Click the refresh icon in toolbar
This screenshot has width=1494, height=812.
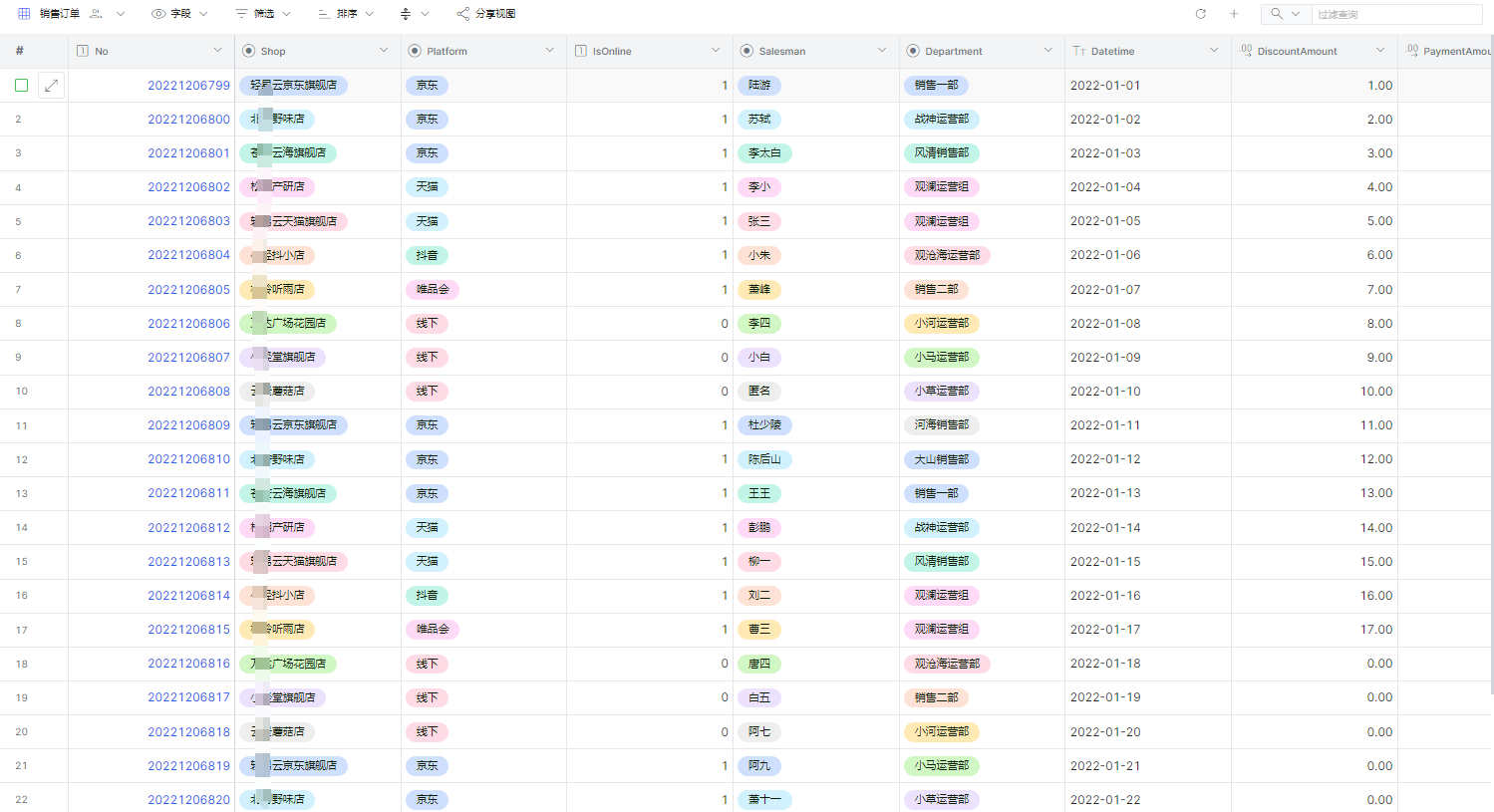click(1201, 14)
